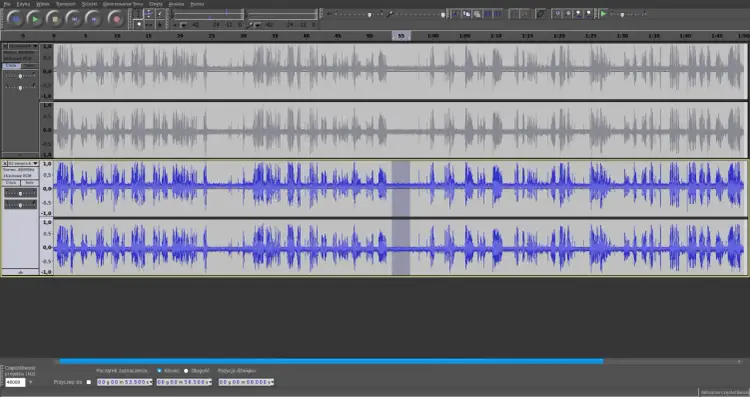Open the project rate 48000 dropdown arrow
The width and height of the screenshot is (750, 397).
pyautogui.click(x=31, y=382)
